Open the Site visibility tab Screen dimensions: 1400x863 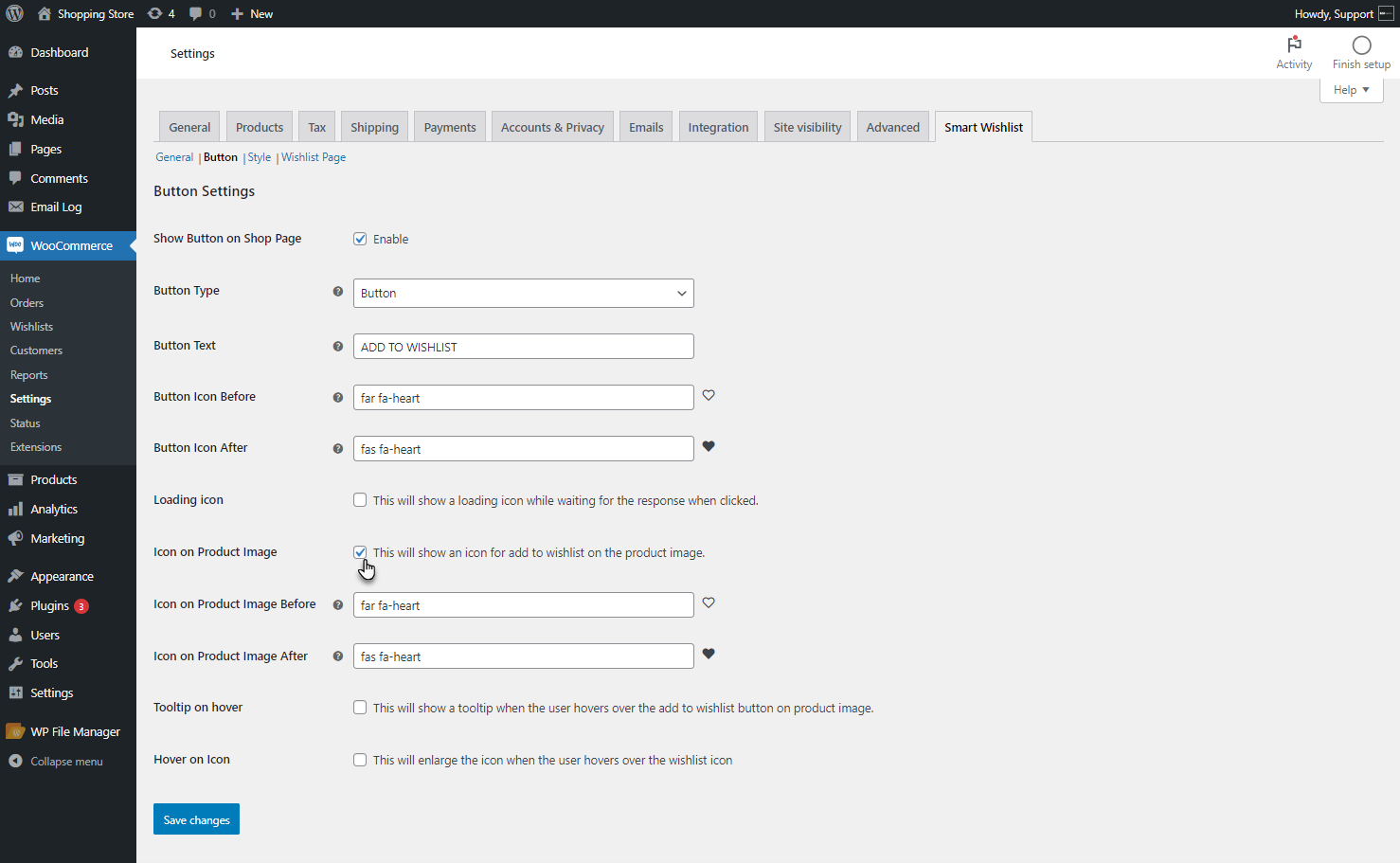pyautogui.click(x=807, y=127)
